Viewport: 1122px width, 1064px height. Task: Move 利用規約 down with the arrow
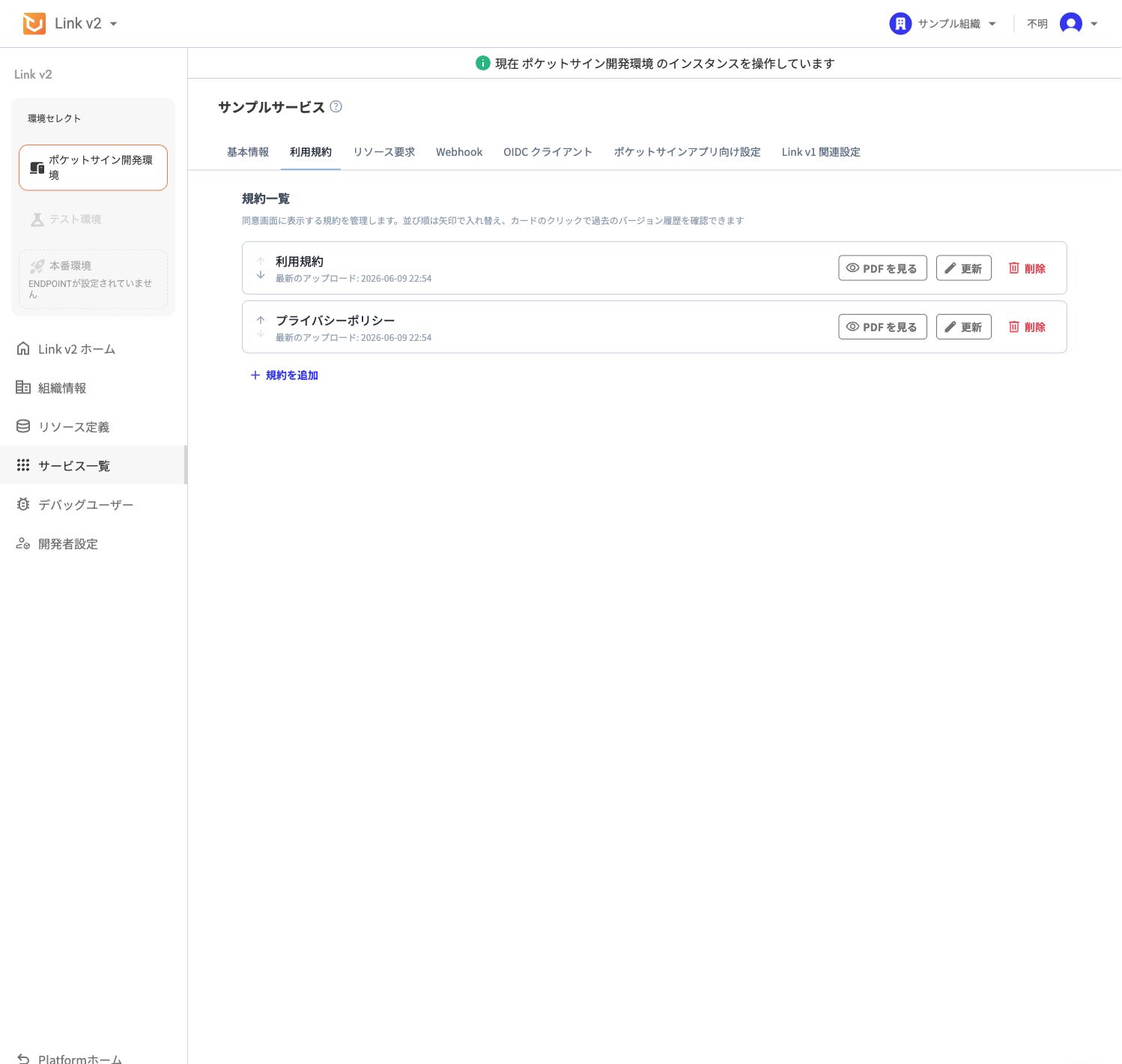click(261, 275)
